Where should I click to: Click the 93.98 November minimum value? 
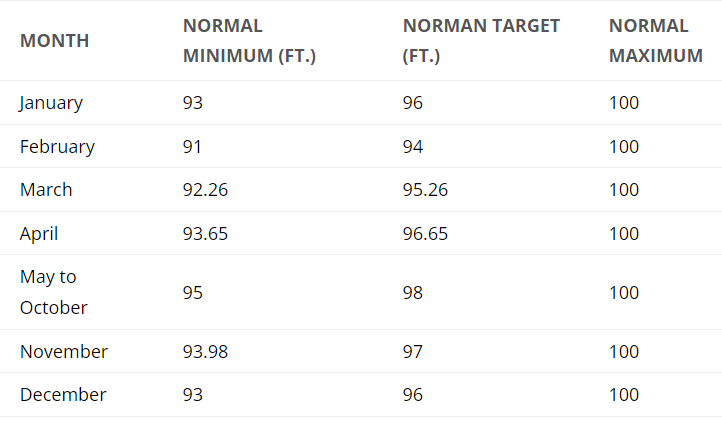click(x=206, y=352)
